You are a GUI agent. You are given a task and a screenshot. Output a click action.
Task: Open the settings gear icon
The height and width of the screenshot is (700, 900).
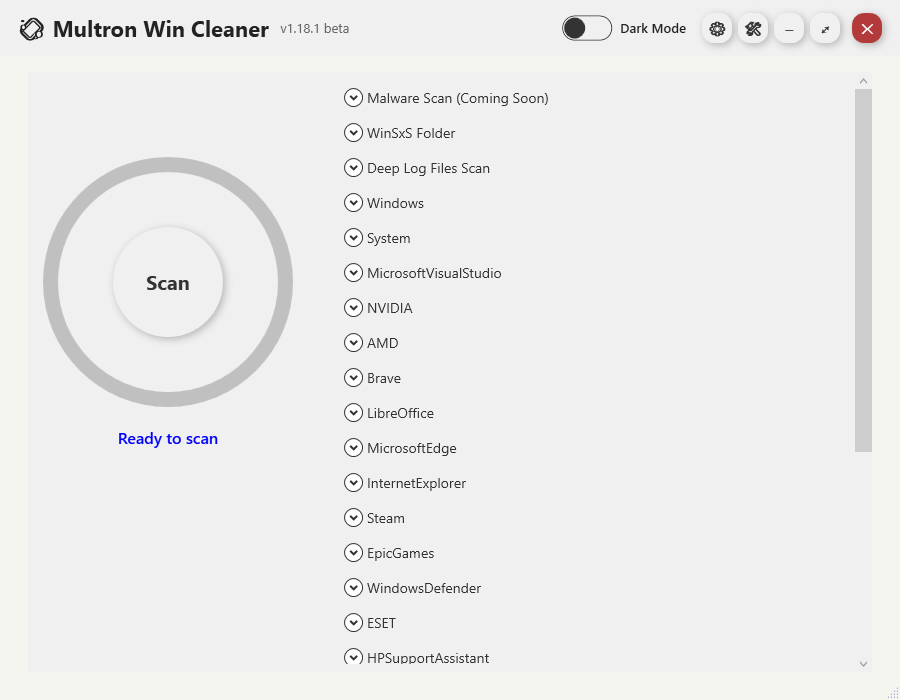tap(717, 29)
